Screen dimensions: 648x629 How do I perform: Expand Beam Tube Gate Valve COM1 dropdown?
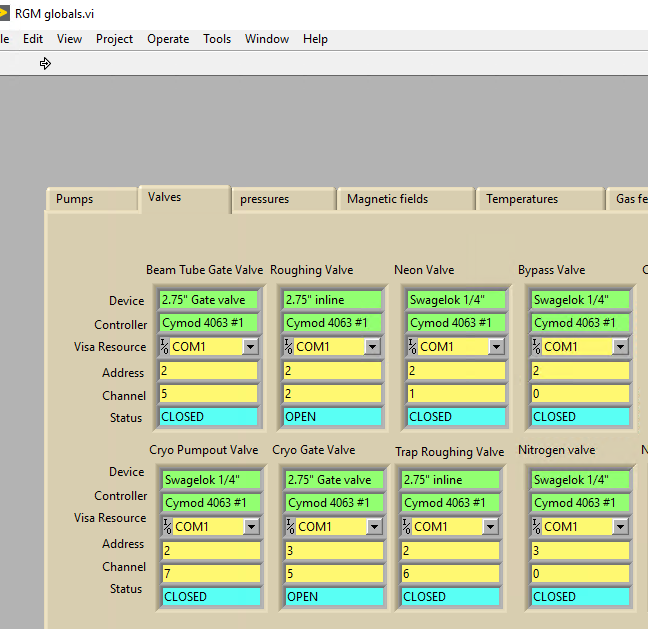[250, 347]
